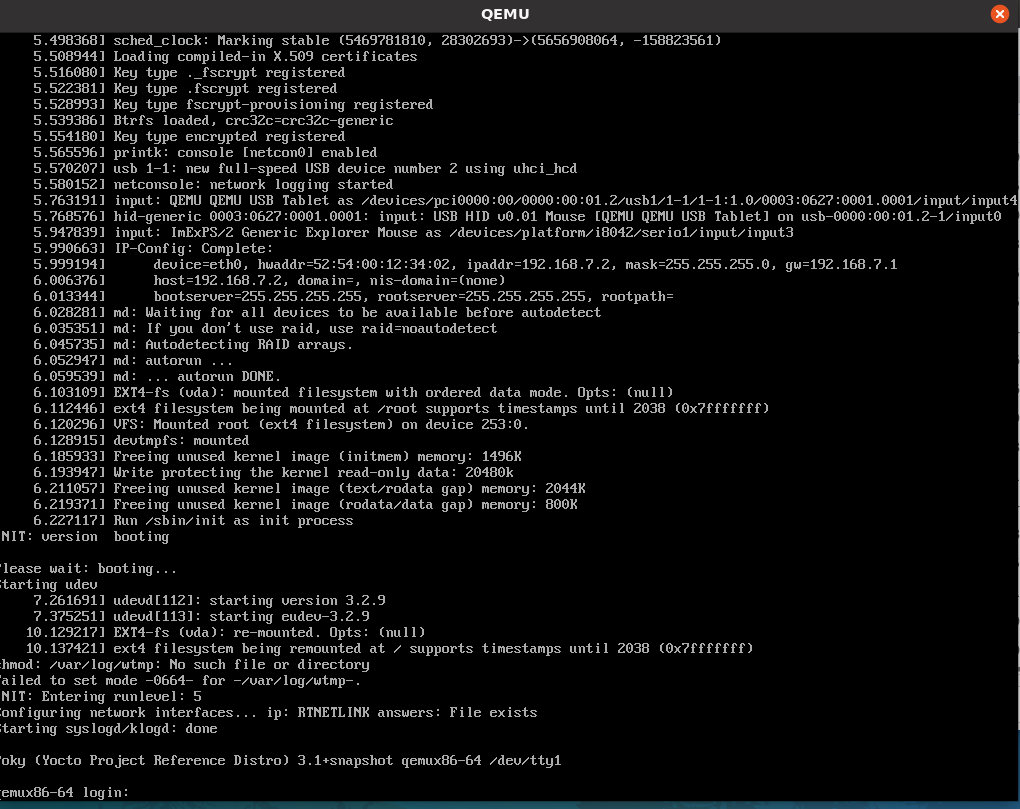1020x809 pixels.
Task: Click 'input: QEMU QEMU USB Tablet' line
Action: tap(525, 201)
